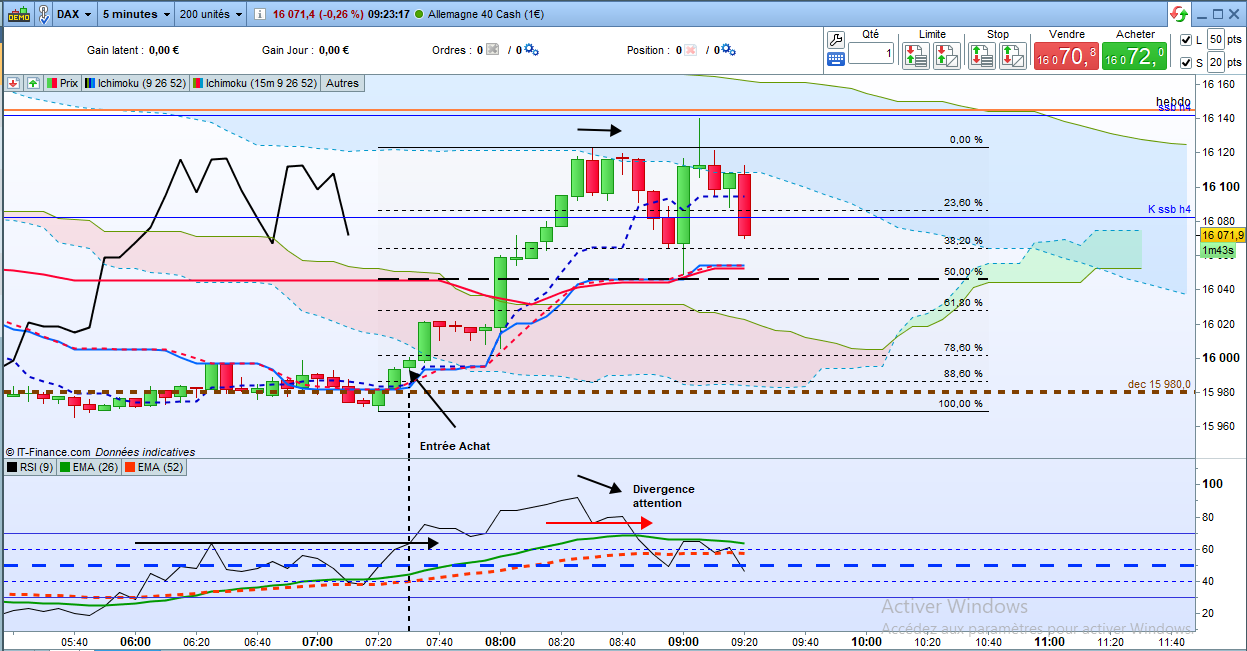1247x651 pixels.
Task: Open Ordres settings gear icon
Action: (530, 50)
